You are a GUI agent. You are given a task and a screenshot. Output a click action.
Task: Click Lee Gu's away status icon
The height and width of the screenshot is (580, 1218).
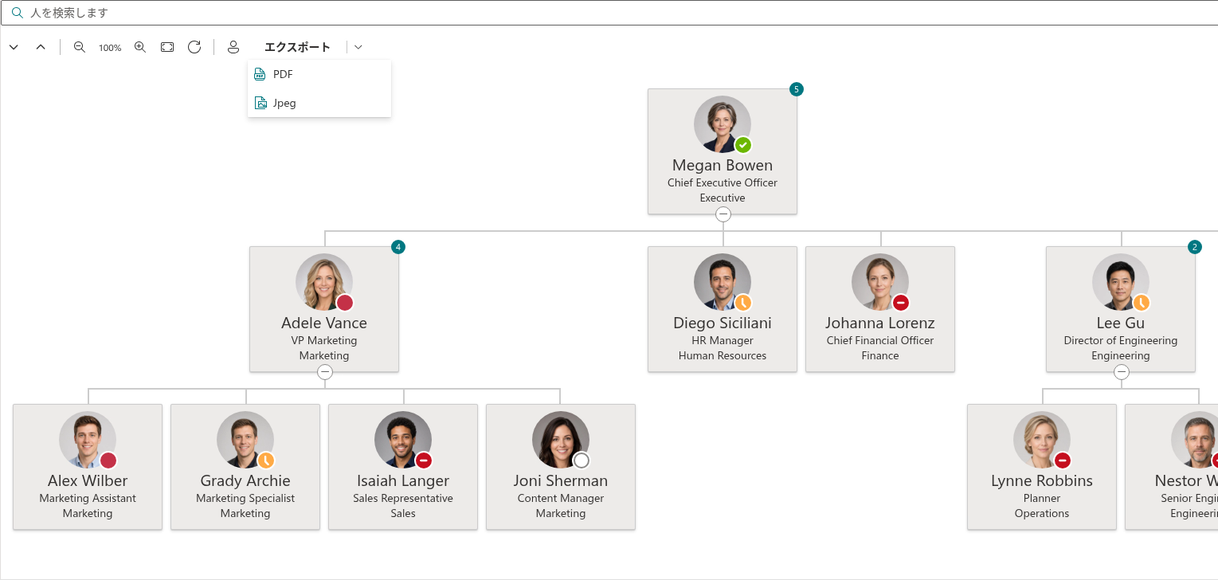pyautogui.click(x=1141, y=303)
